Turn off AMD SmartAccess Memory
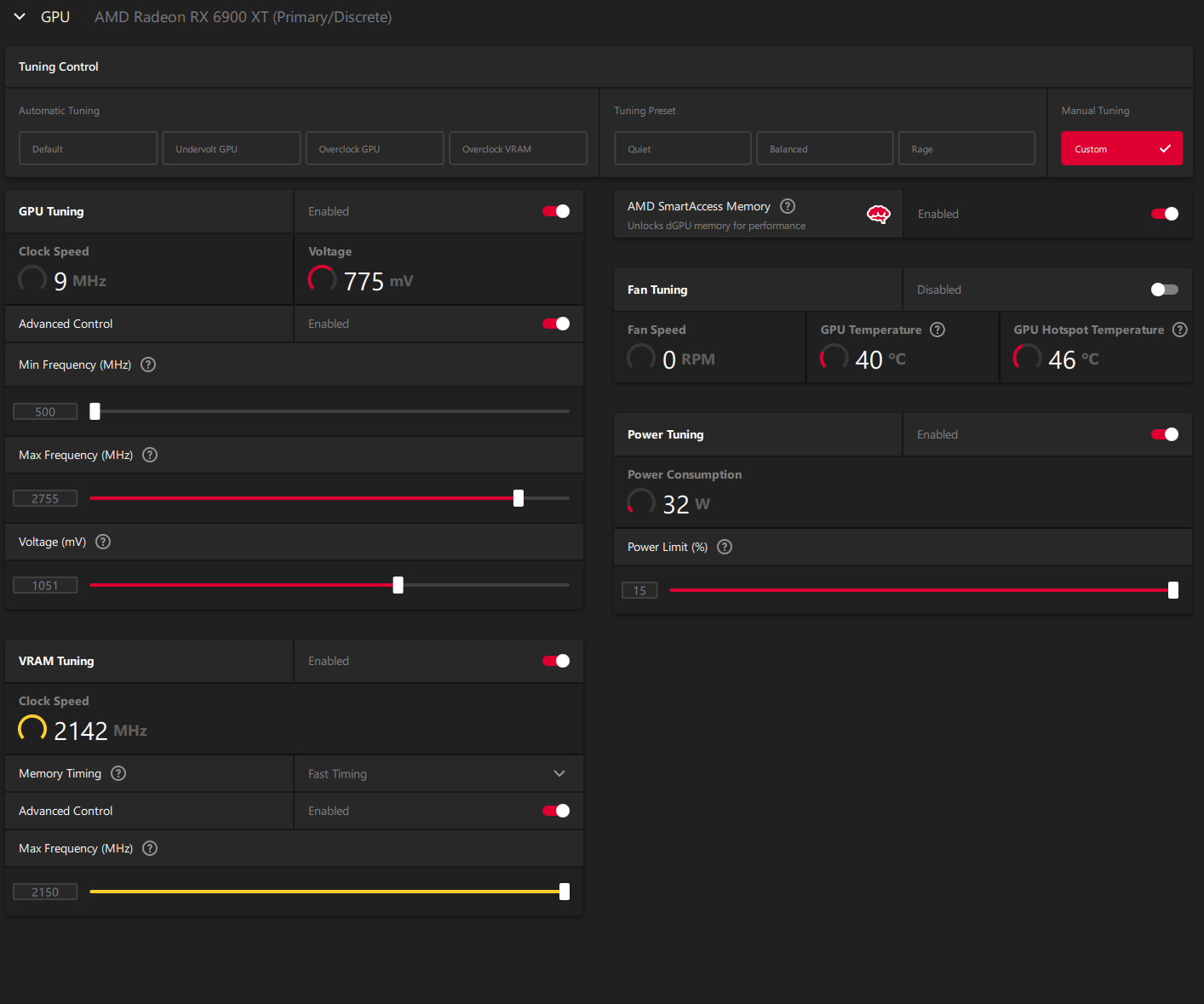 click(1165, 214)
